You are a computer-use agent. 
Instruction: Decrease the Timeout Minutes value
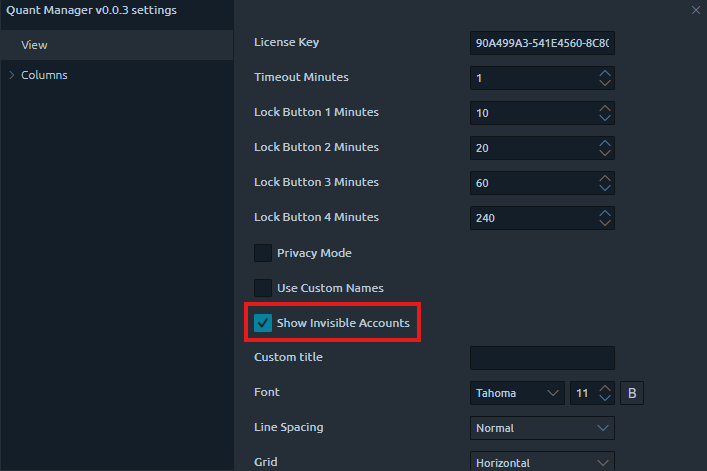[604, 83]
